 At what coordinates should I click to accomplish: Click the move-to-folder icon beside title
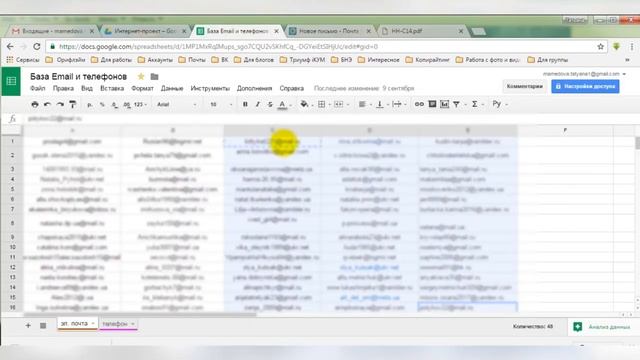(x=154, y=76)
